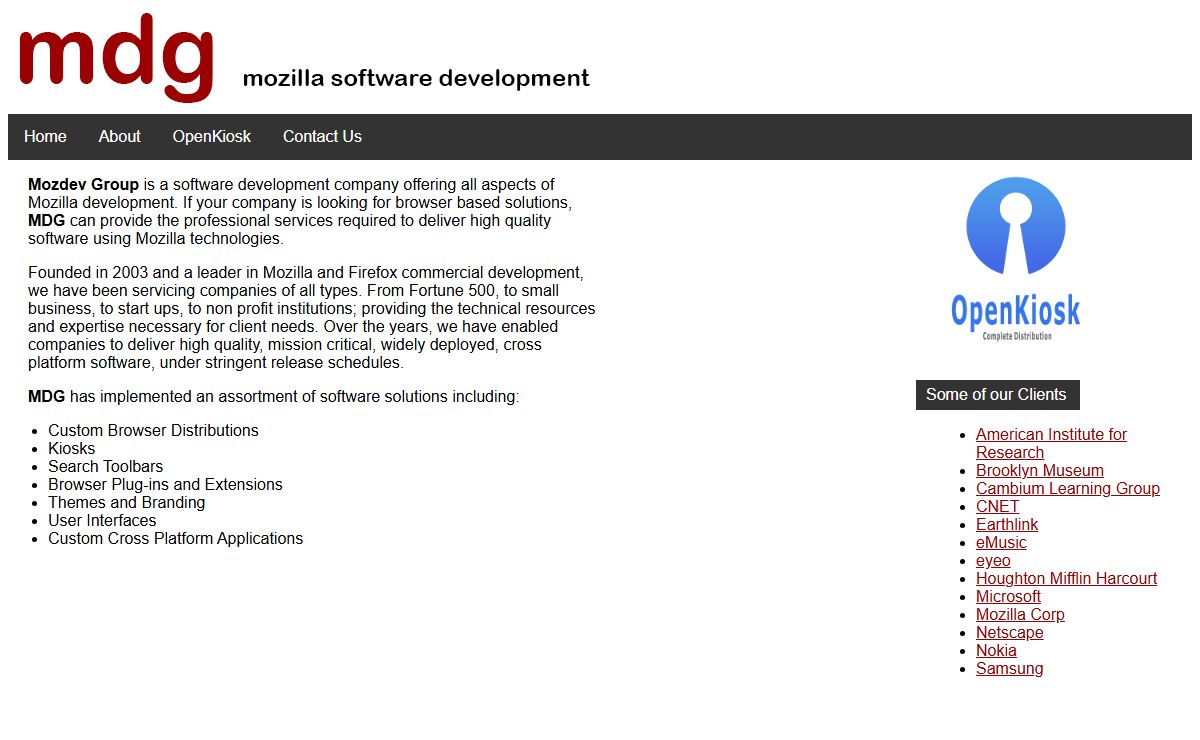Click the 'Kiosks' list item

click(x=72, y=448)
